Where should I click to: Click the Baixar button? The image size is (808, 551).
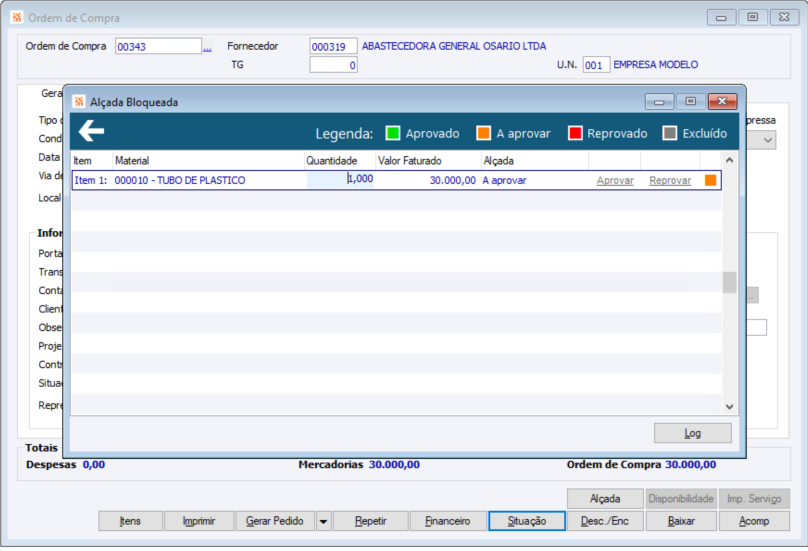[681, 521]
